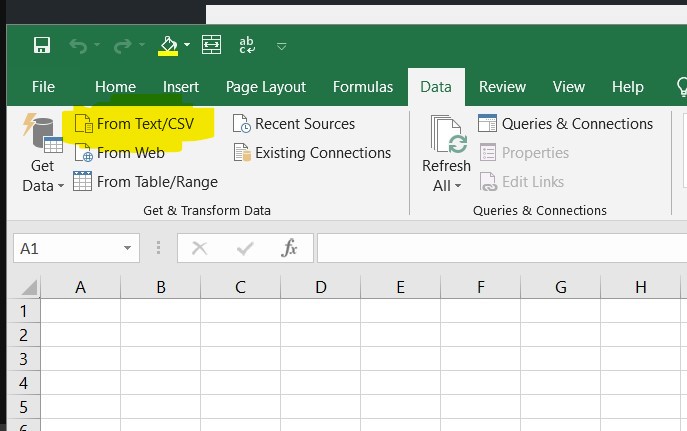The width and height of the screenshot is (687, 431).
Task: Switch to the View tab
Action: point(569,87)
